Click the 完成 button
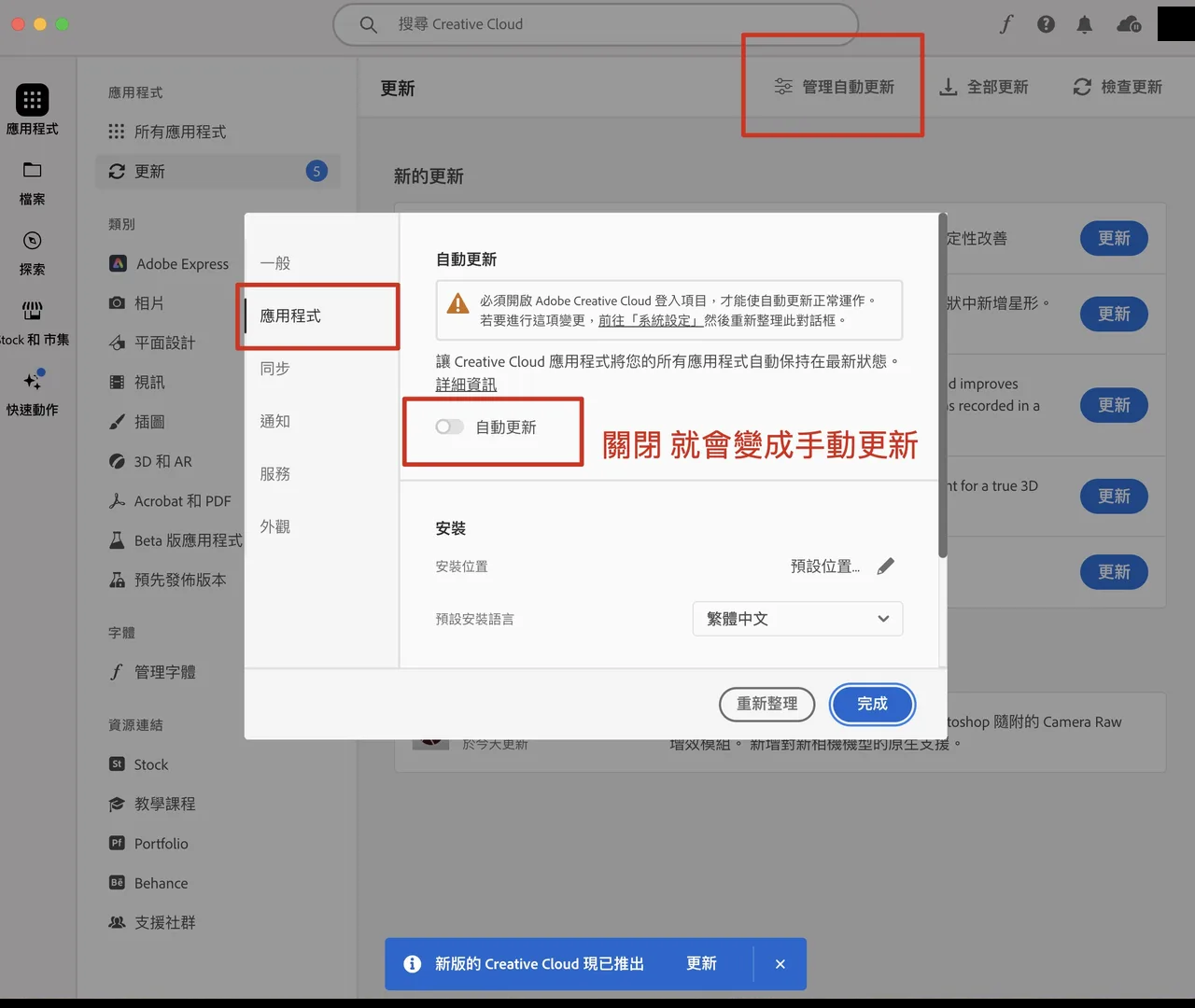The width and height of the screenshot is (1195, 1008). pyautogui.click(x=872, y=704)
